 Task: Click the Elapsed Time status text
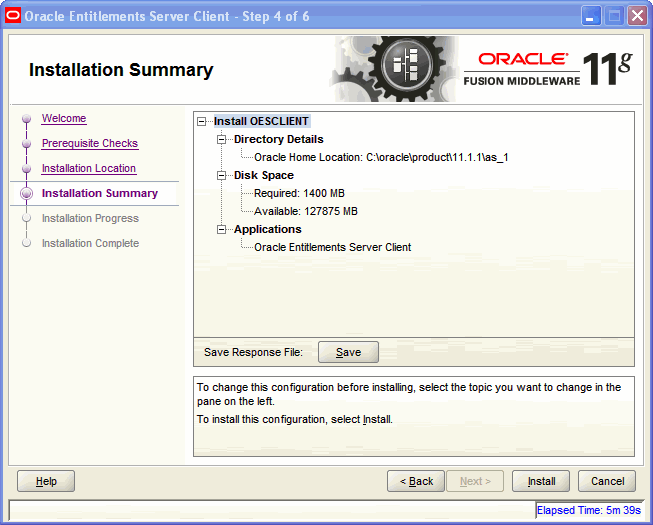588,510
